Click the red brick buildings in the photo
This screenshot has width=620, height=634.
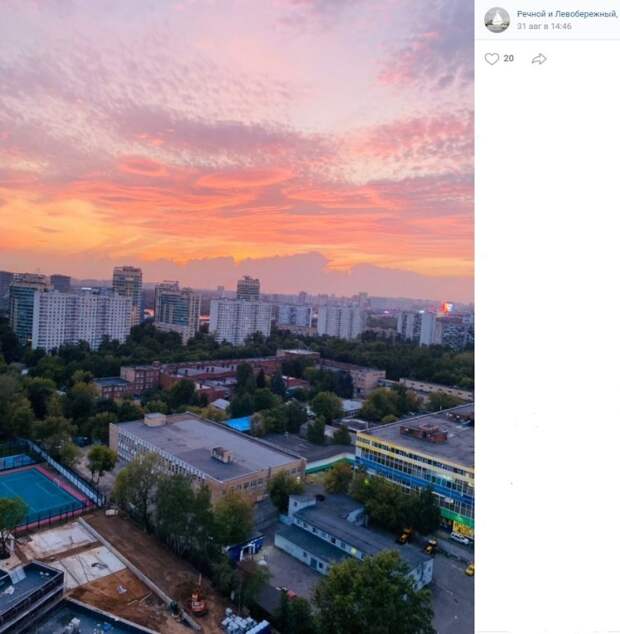194,376
